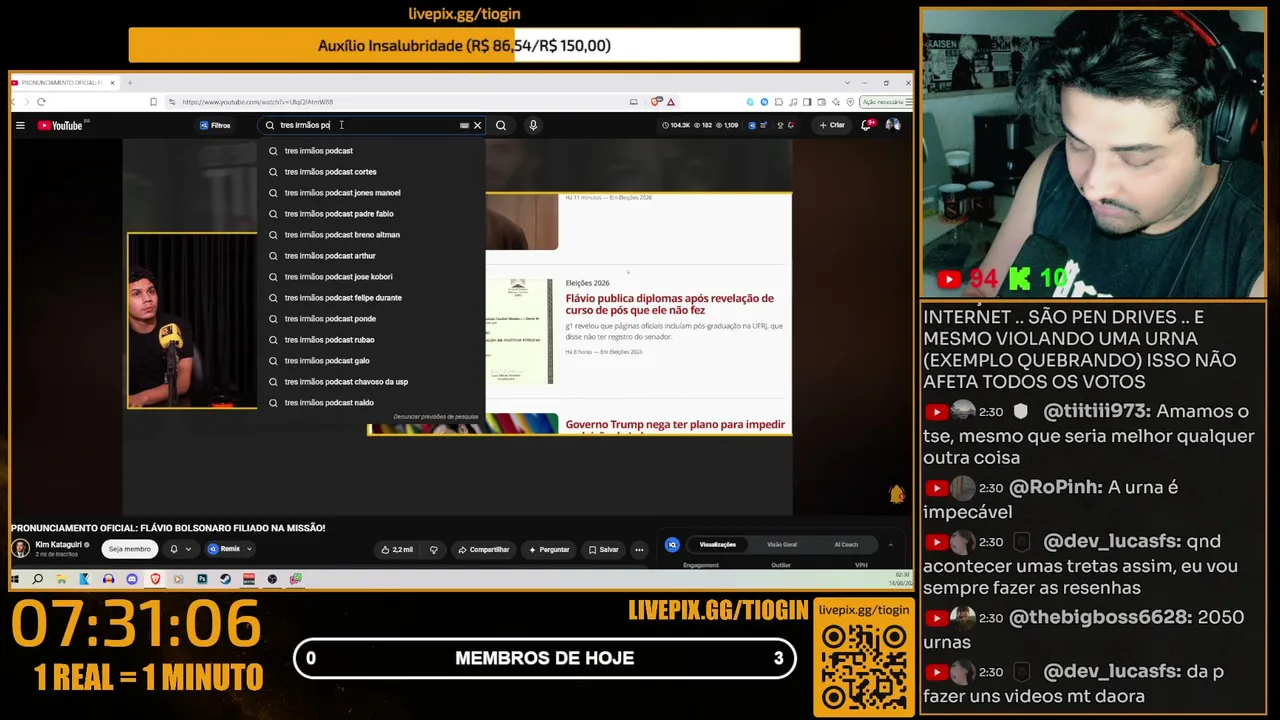Click the browser address bar URL

coord(258,102)
